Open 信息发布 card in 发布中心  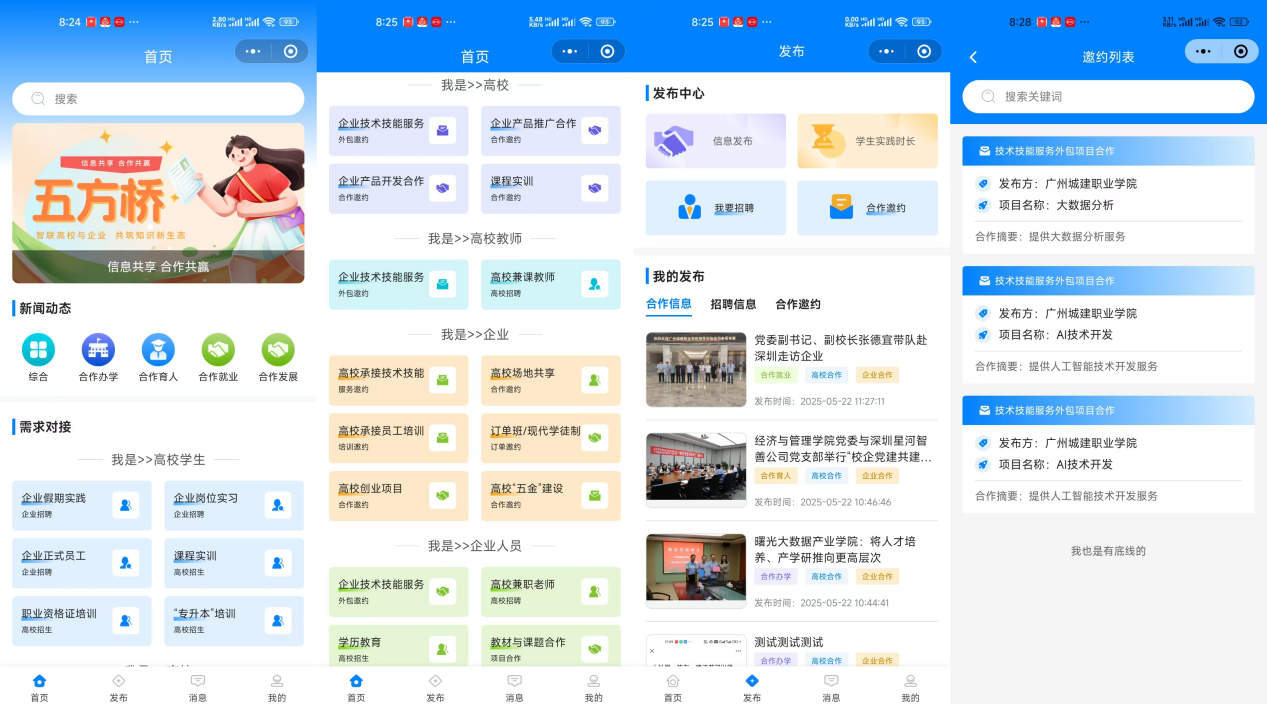pyautogui.click(x=715, y=141)
